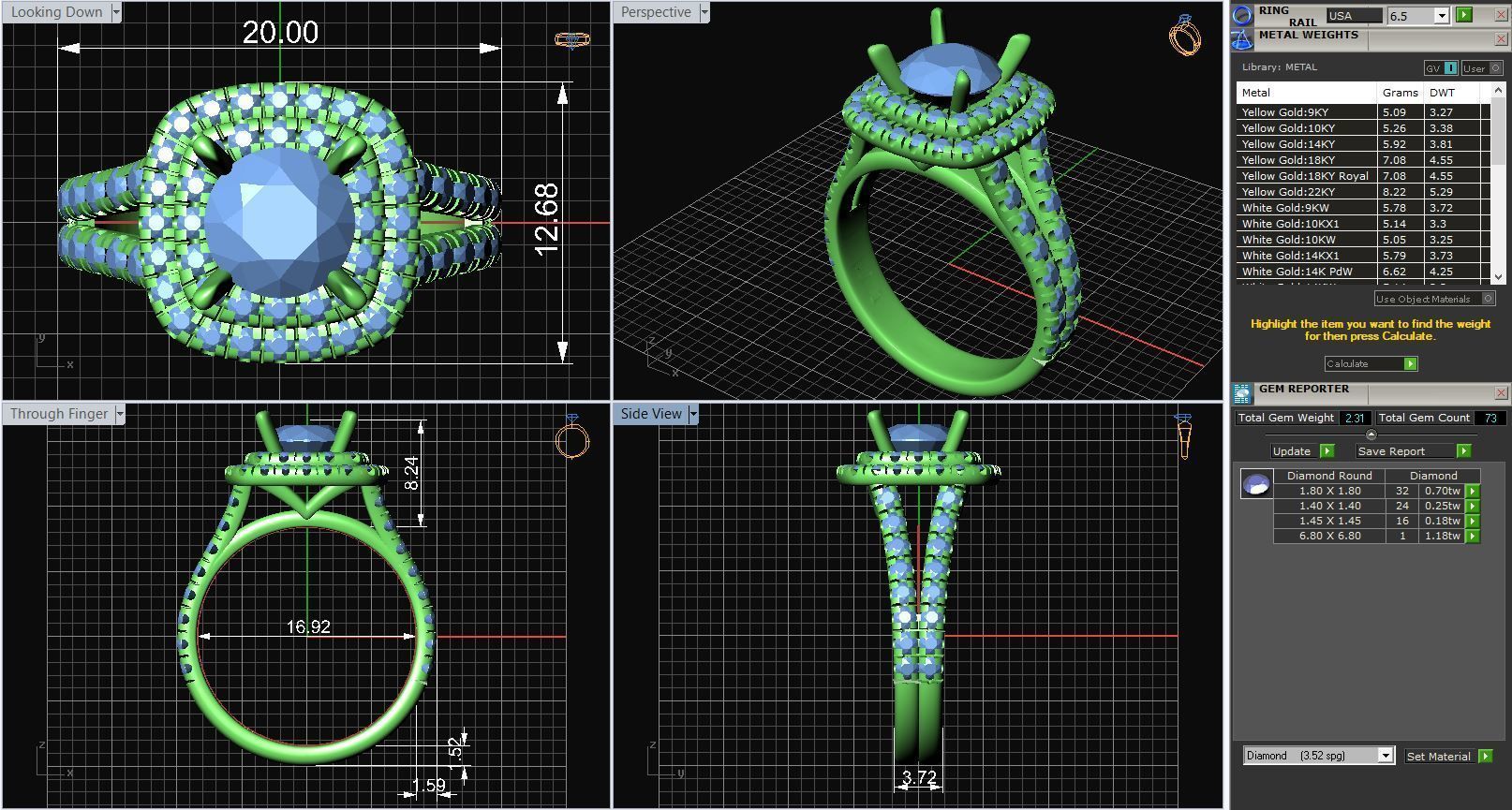Click the DWT column header
Viewport: 1512px width, 810px height.
(1450, 93)
